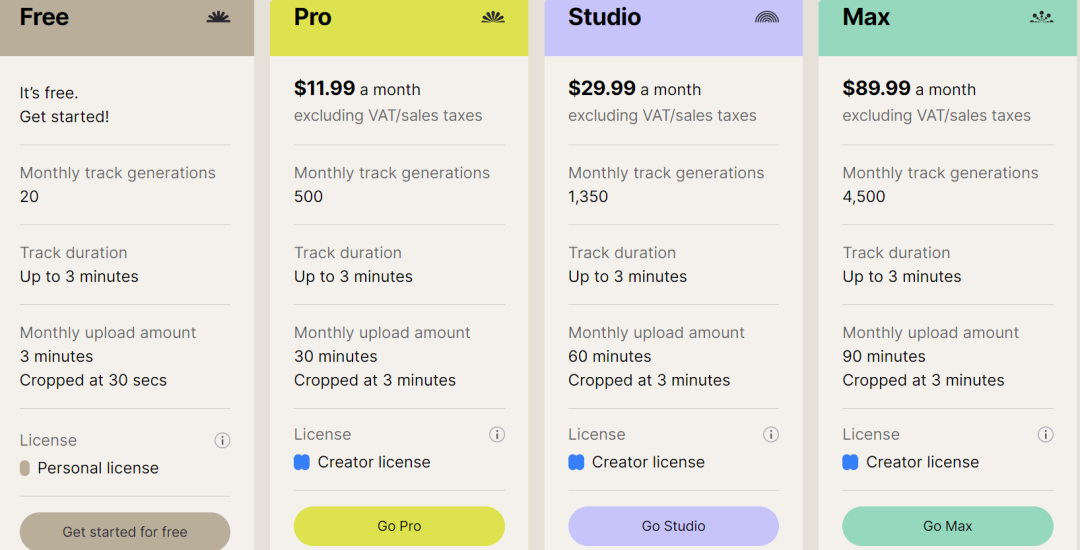Click the Studio plan title heading
This screenshot has width=1080, height=550.
pyautogui.click(x=604, y=17)
